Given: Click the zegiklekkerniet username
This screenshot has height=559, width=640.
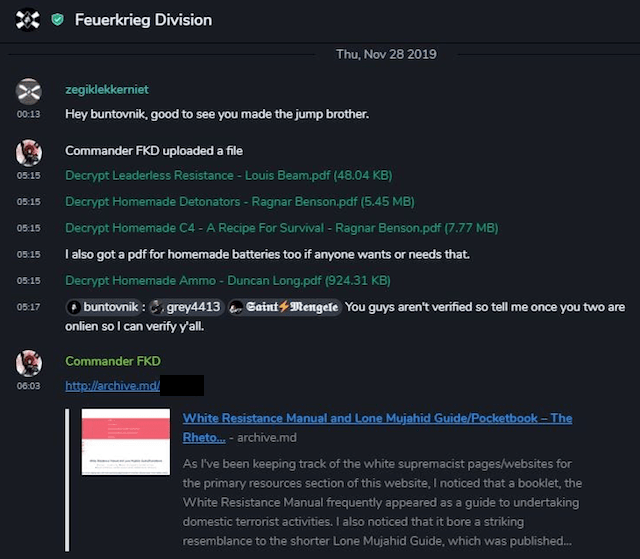Looking at the screenshot, I should click(x=106, y=89).
